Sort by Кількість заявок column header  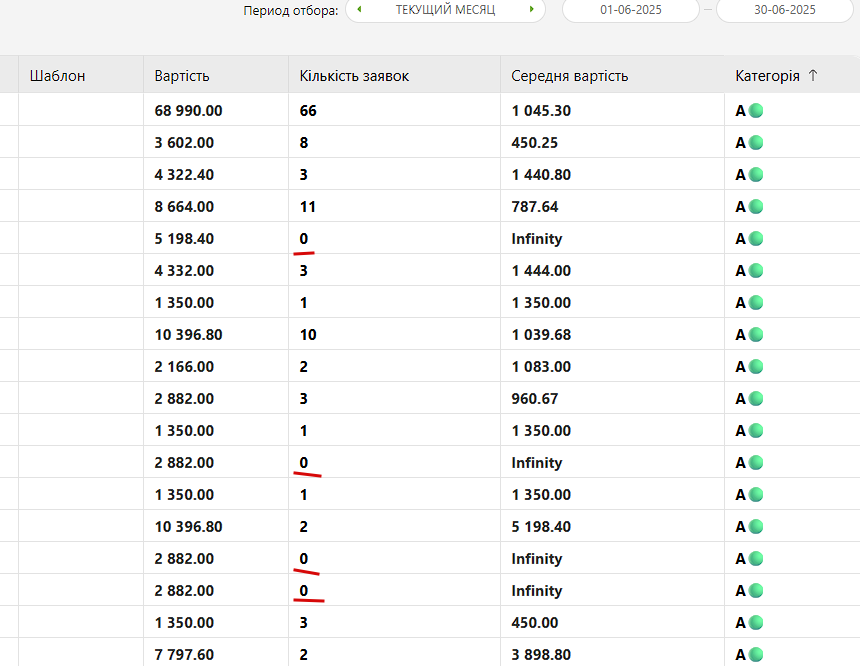point(354,76)
